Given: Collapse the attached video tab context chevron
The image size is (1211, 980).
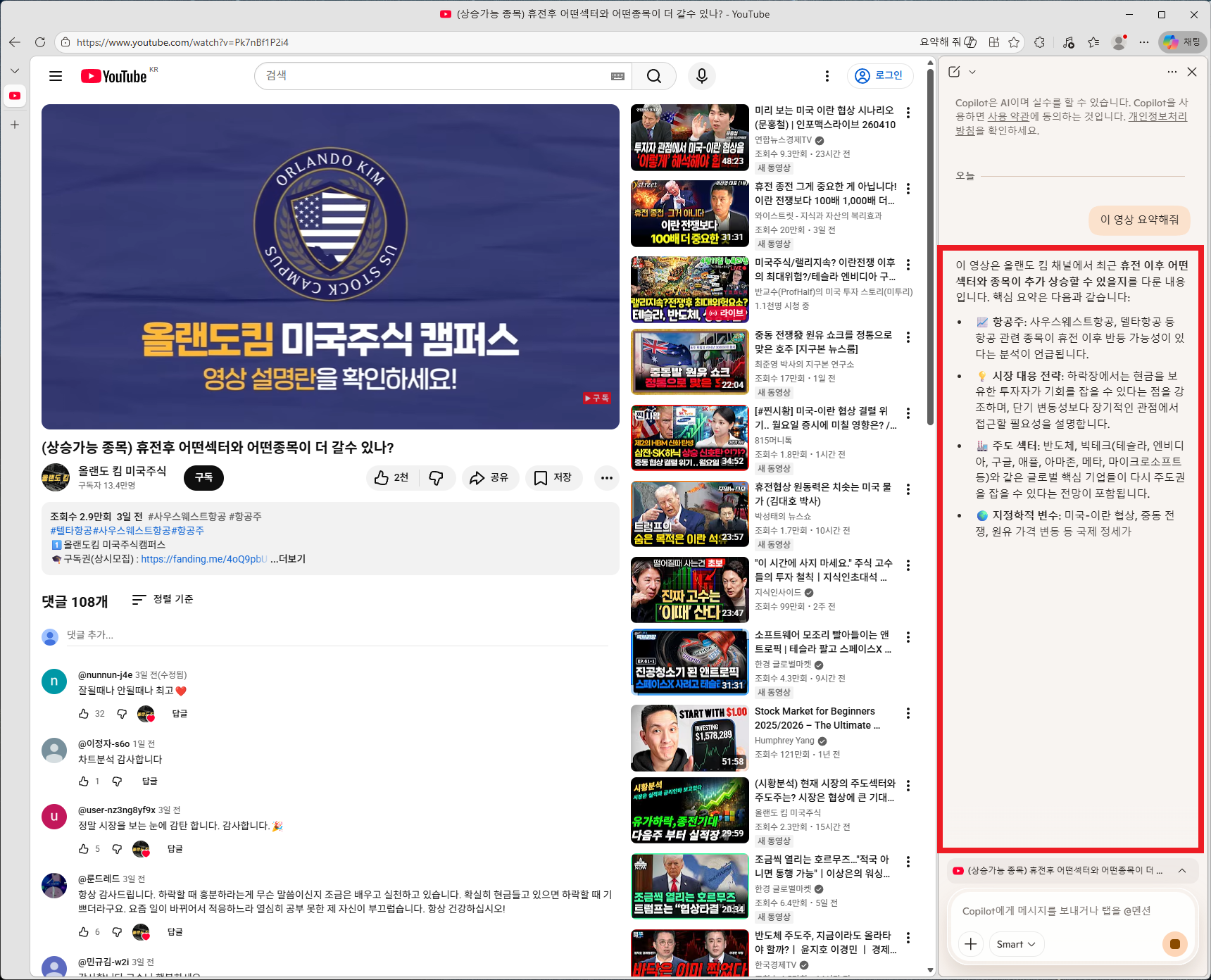Looking at the screenshot, I should (x=1182, y=871).
